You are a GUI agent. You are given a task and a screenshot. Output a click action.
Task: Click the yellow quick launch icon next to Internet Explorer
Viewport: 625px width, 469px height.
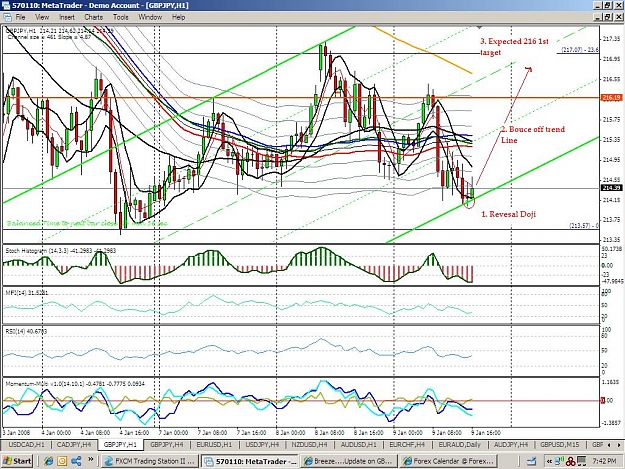coord(62,461)
